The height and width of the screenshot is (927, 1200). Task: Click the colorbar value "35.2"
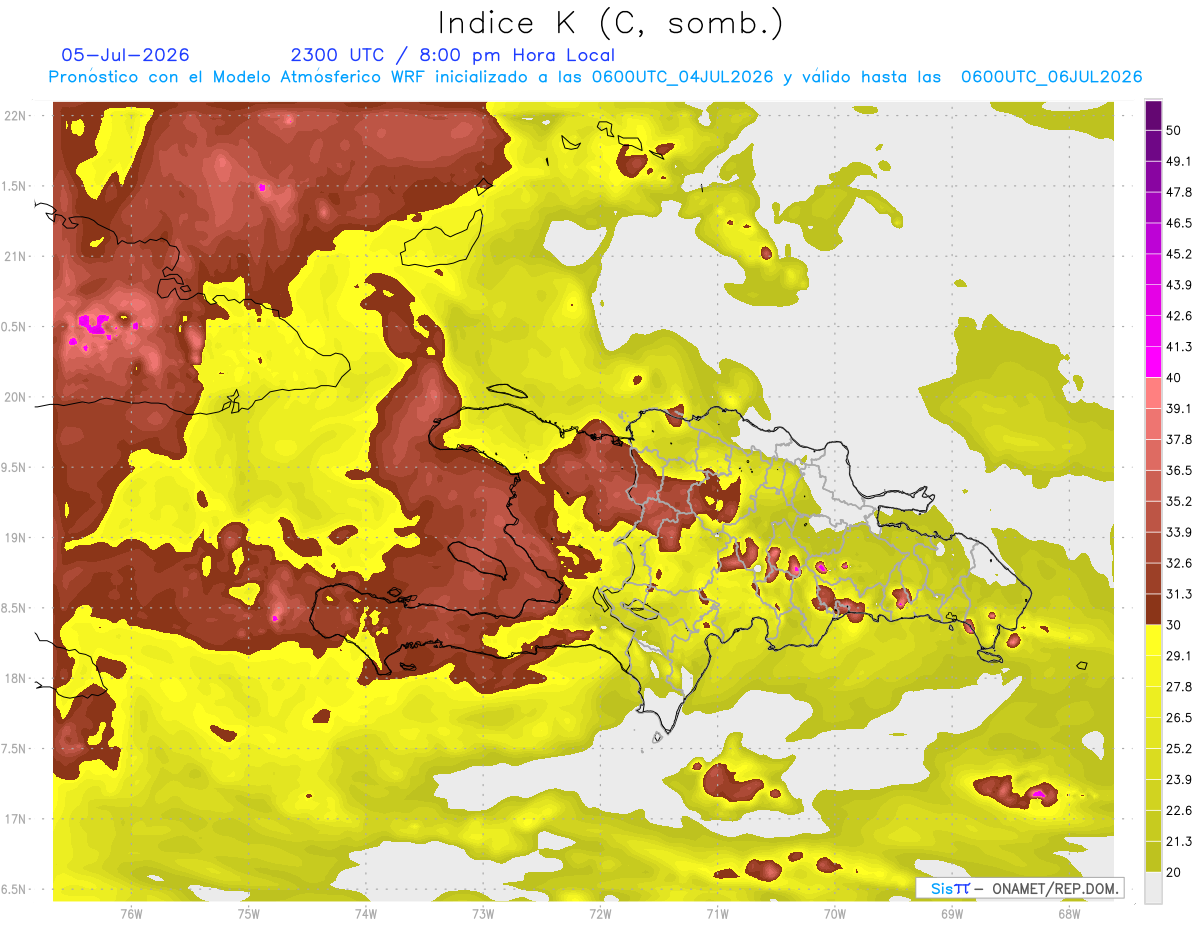click(1180, 501)
